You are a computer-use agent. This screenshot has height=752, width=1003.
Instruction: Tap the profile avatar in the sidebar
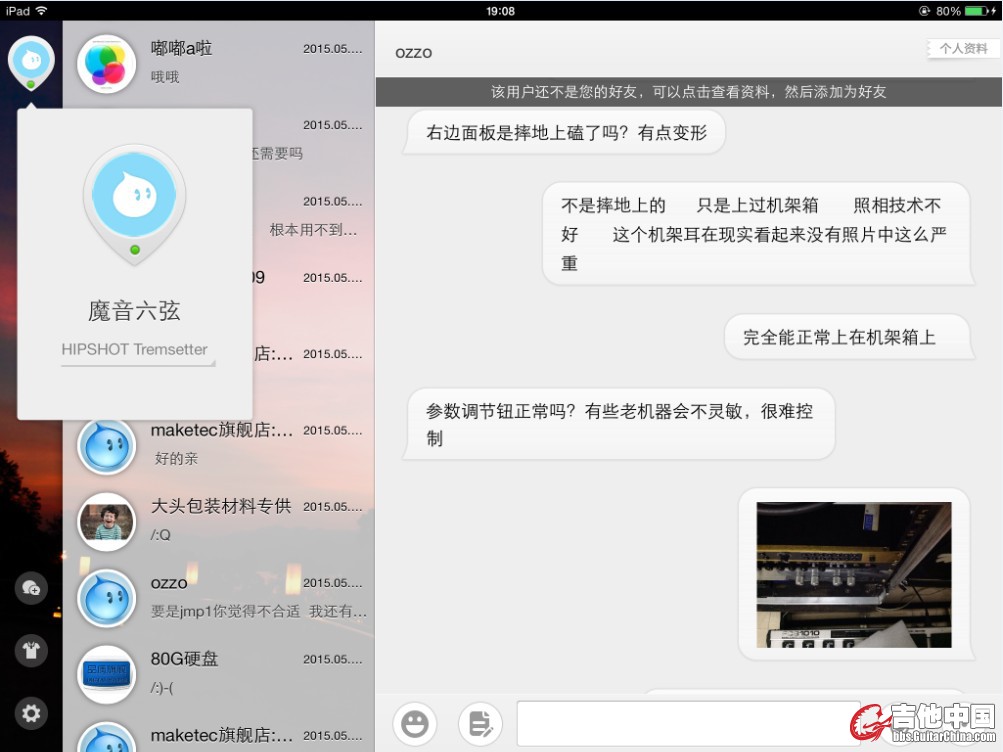(x=31, y=61)
